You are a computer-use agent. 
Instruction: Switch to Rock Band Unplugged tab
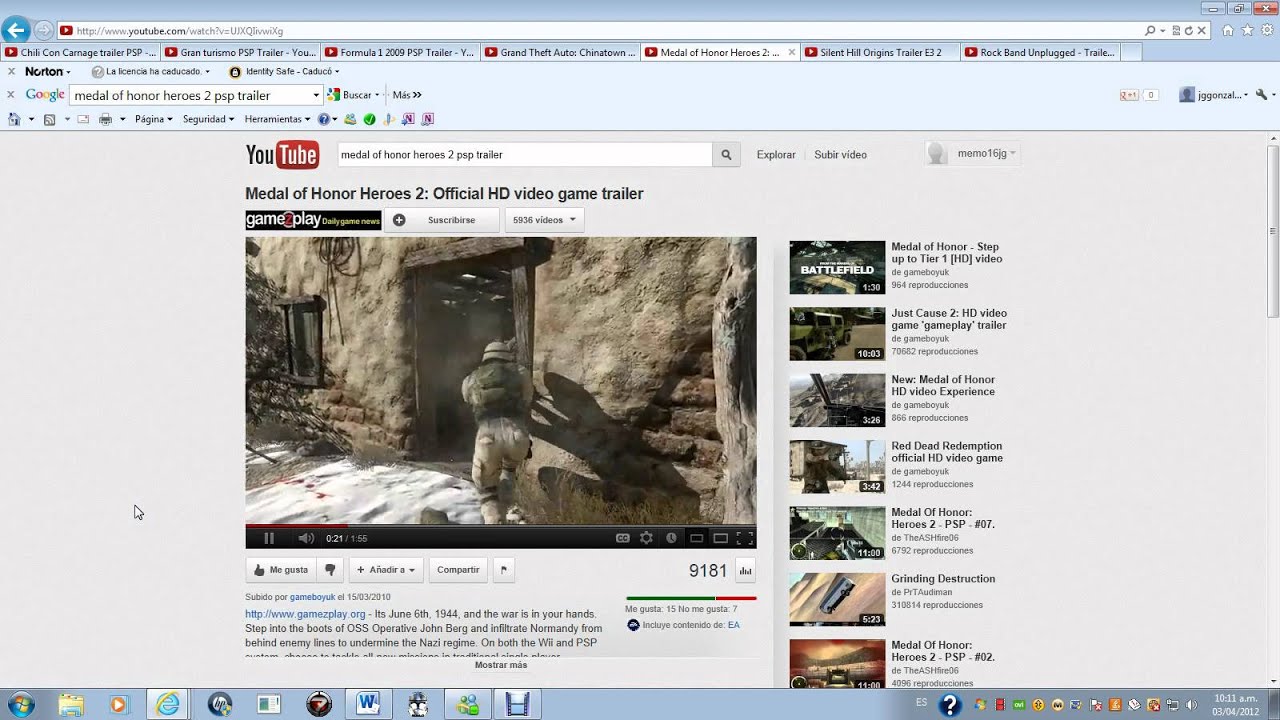(1040, 52)
